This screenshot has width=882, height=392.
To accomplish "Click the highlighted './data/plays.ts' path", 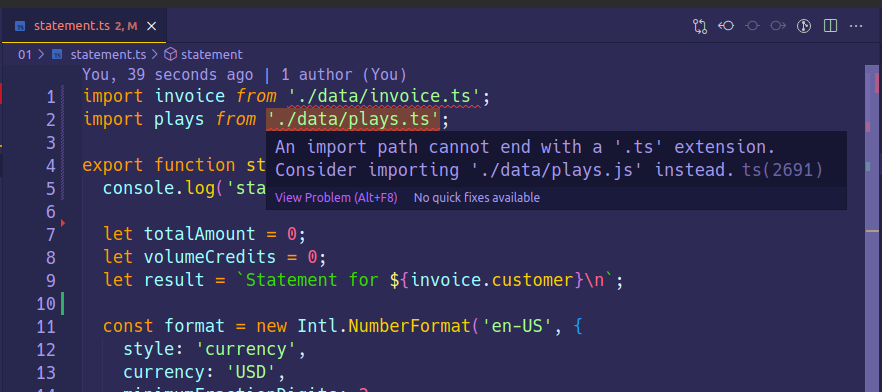I will click(x=353, y=120).
